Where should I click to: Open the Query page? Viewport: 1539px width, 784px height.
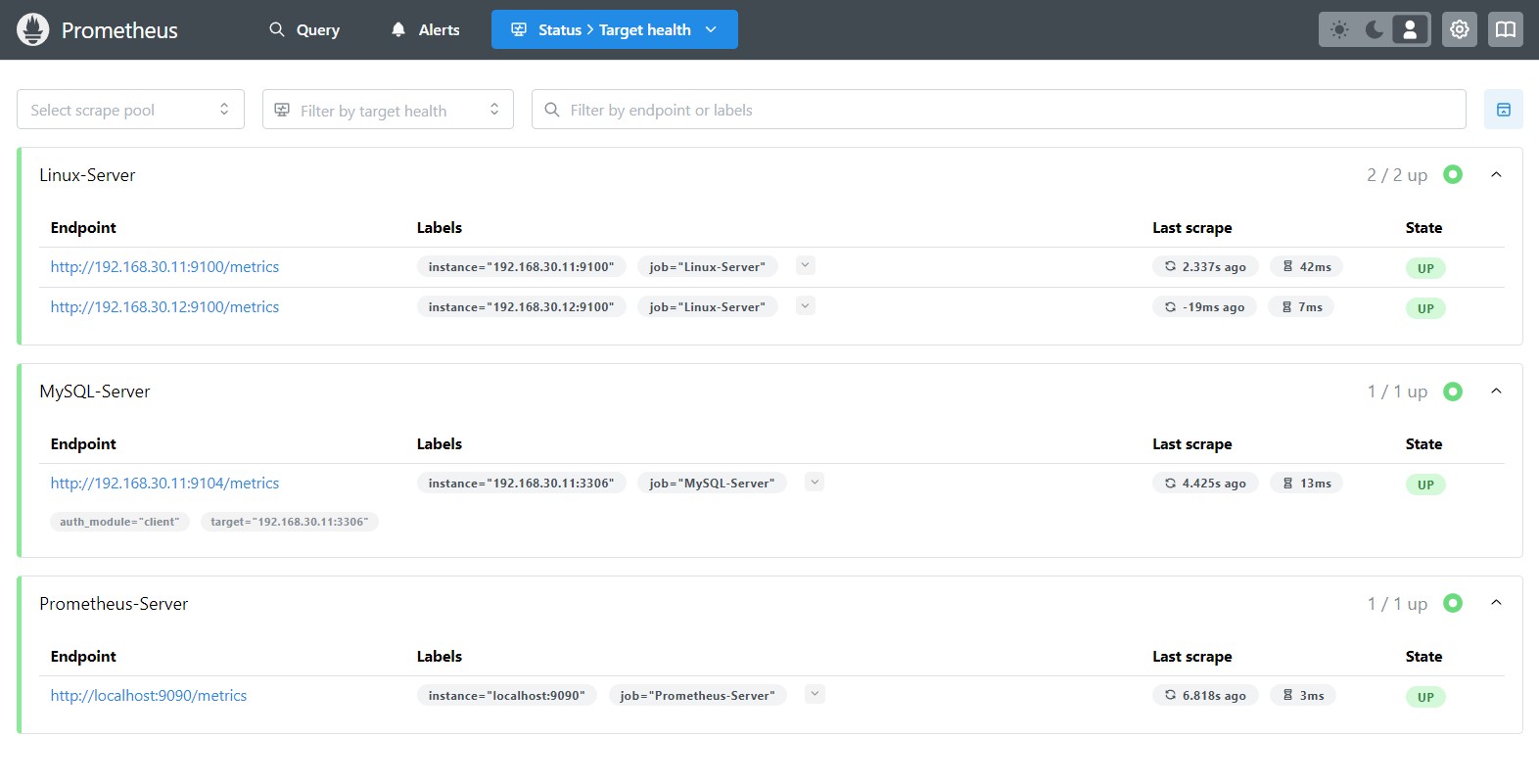pyautogui.click(x=304, y=29)
